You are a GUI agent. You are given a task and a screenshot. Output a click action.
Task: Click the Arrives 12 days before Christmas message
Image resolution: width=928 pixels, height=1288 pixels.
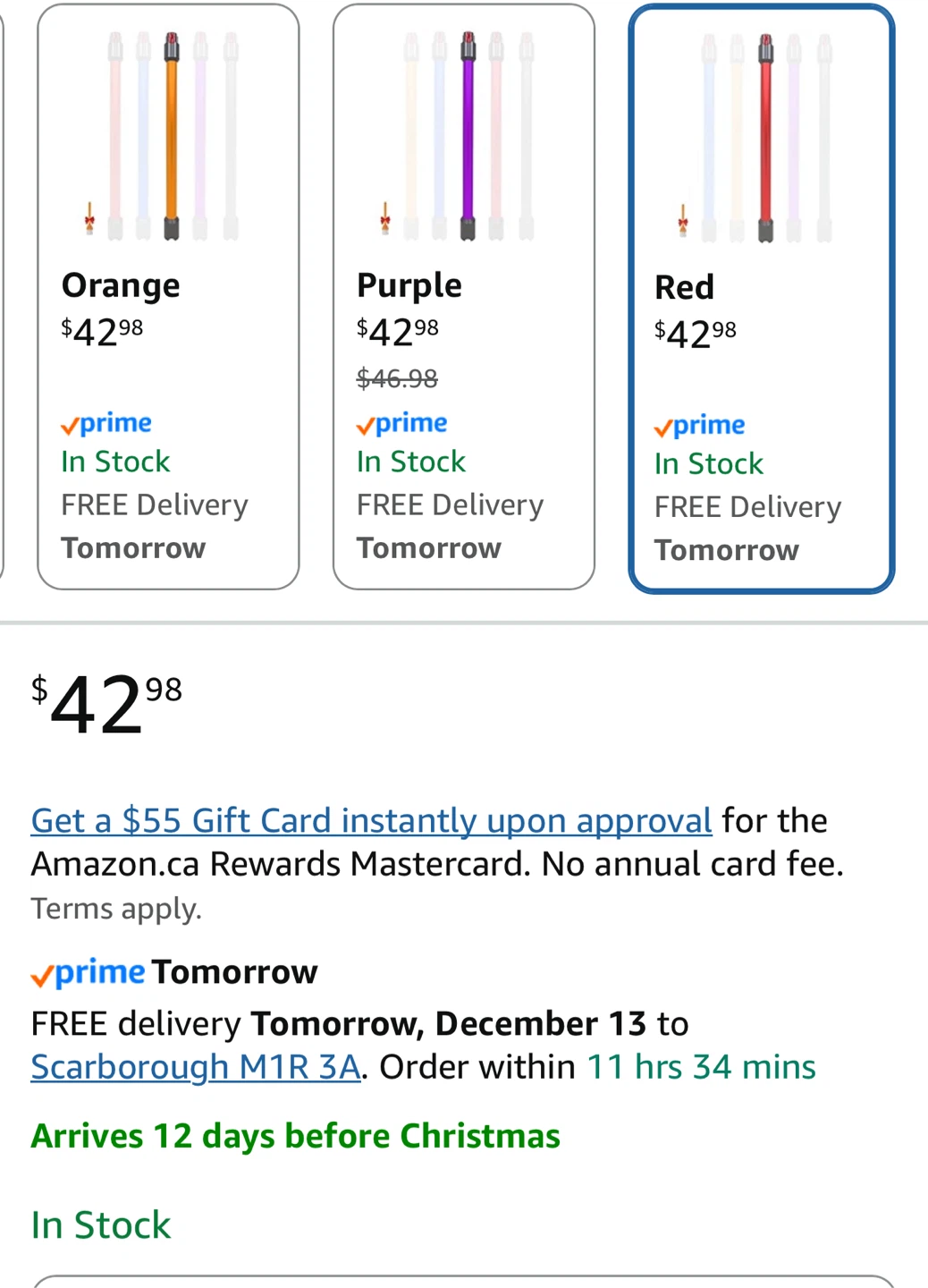(295, 1136)
